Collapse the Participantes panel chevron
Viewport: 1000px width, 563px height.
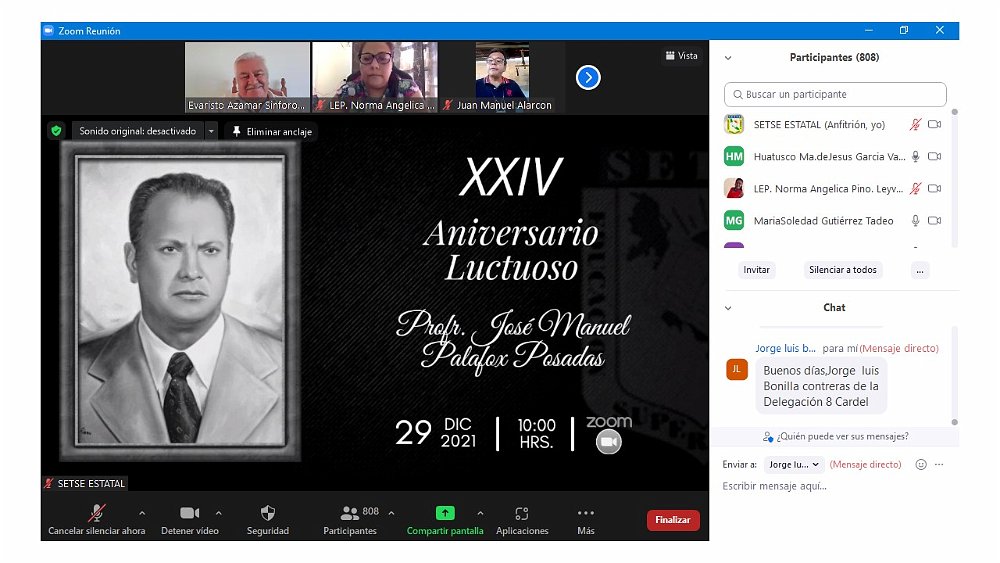(x=728, y=58)
